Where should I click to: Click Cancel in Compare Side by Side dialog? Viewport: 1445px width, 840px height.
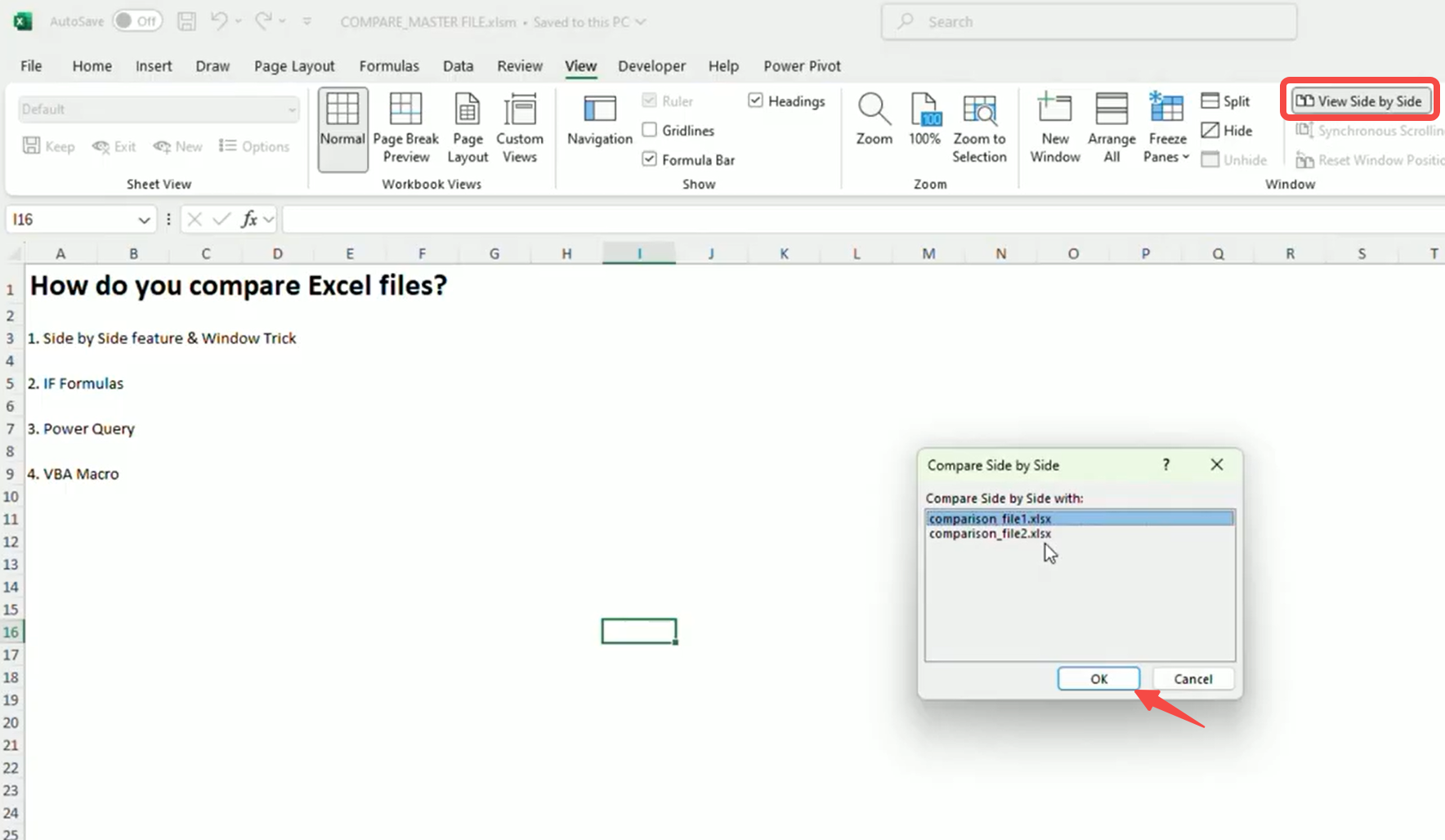1193,679
